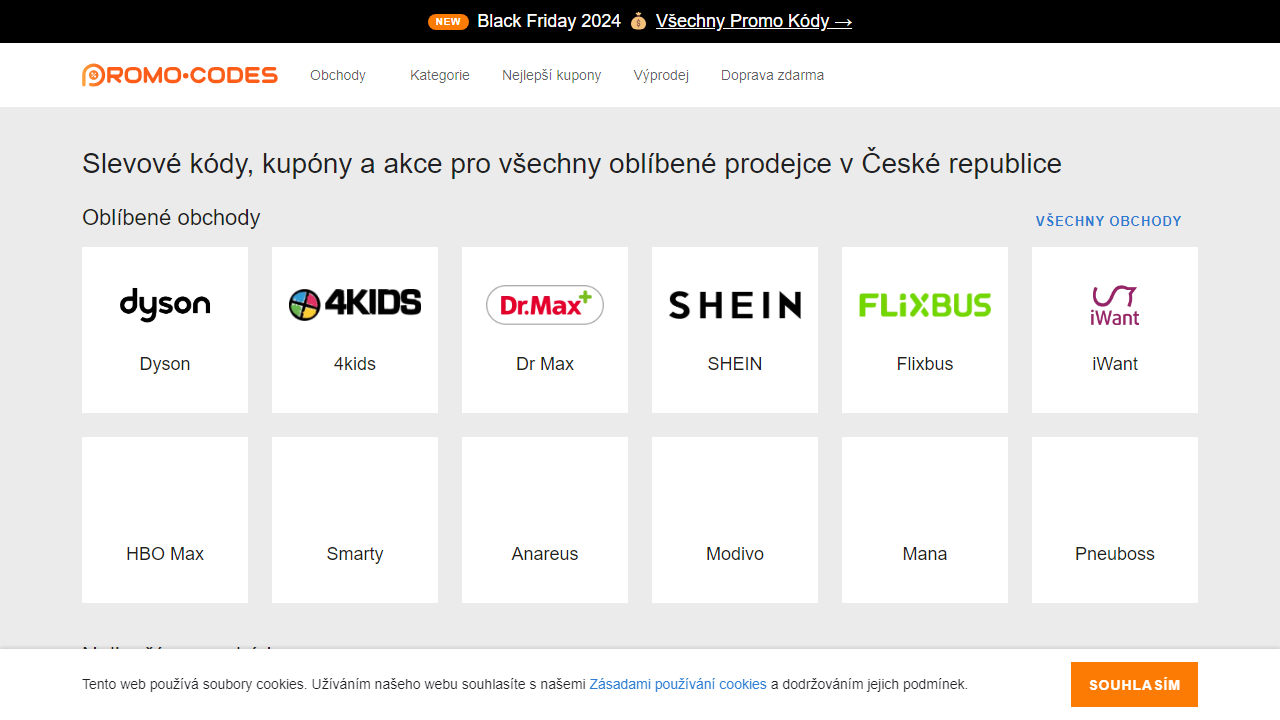
Task: Click the money bag emoji in the banner
Action: point(637,21)
